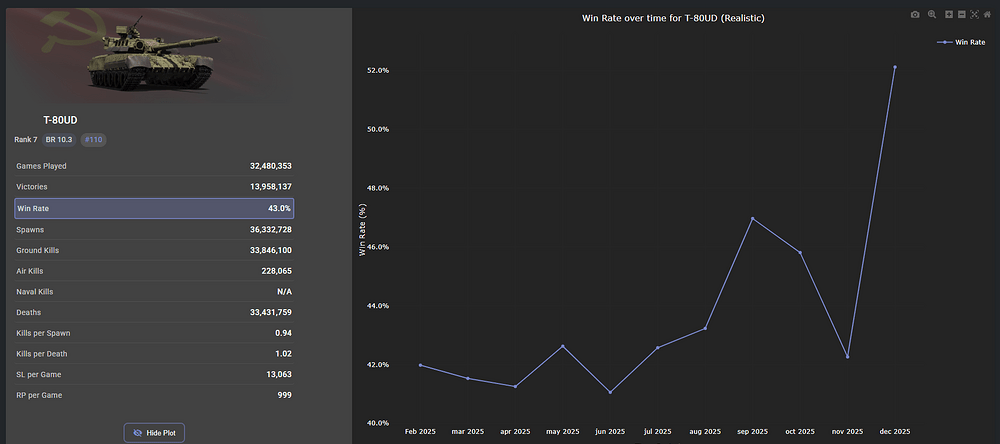The height and width of the screenshot is (444, 1000).
Task: Download plot as PNG camera icon
Action: tap(915, 15)
